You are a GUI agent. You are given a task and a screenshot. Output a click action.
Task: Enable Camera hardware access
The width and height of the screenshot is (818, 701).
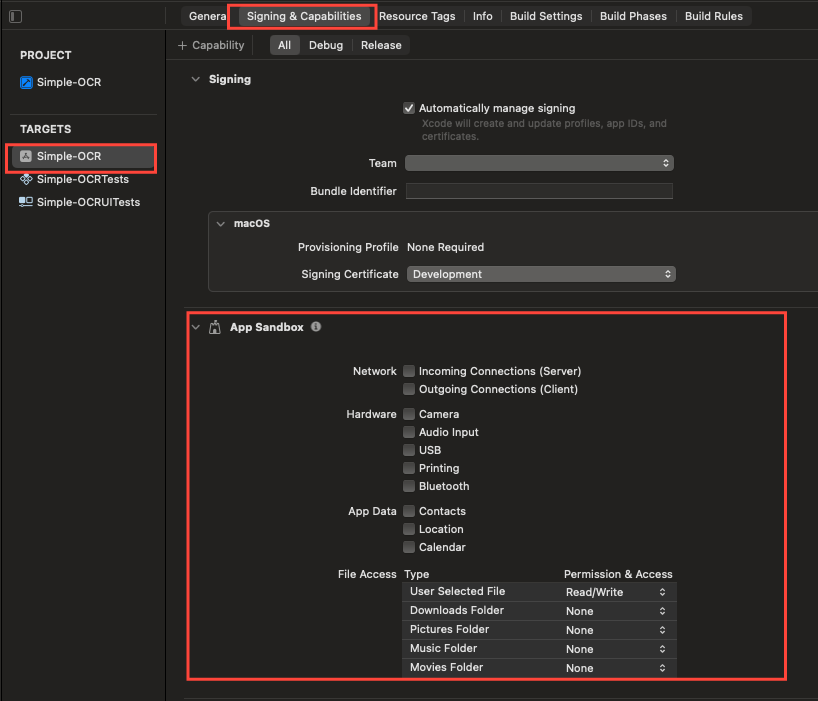pos(409,414)
